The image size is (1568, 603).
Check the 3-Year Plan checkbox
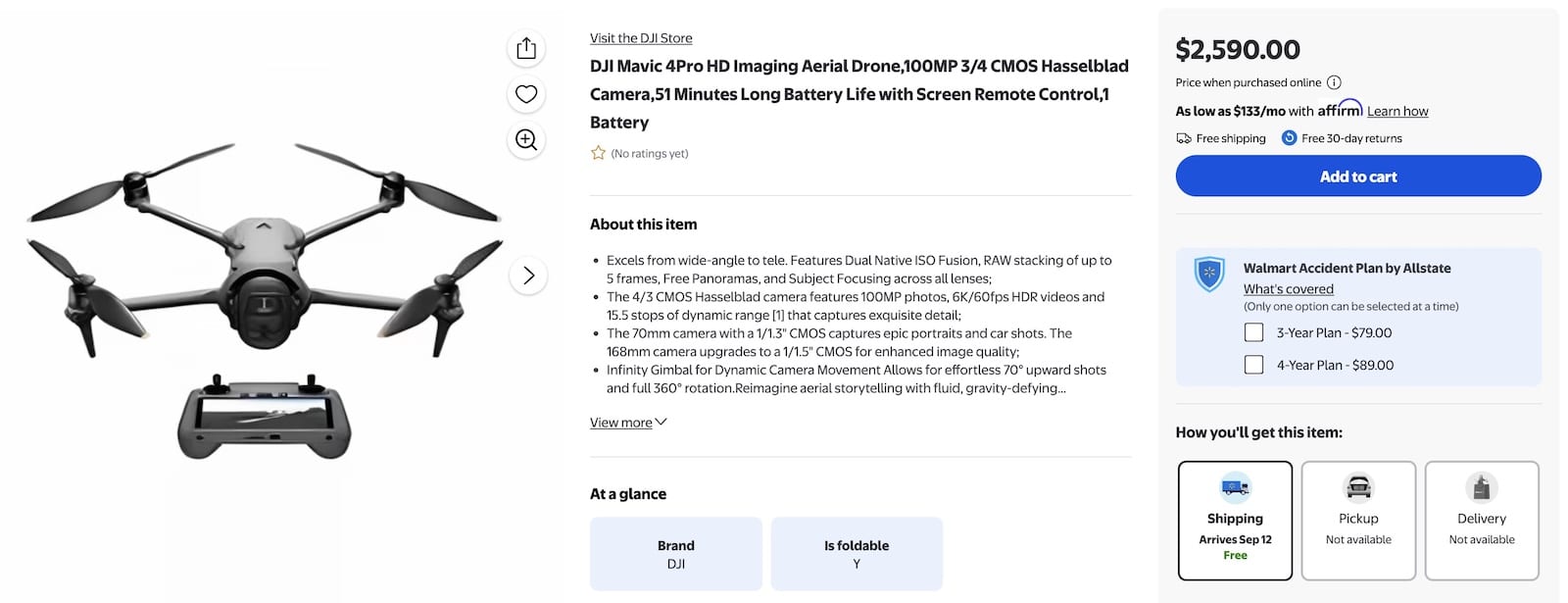(x=1253, y=332)
